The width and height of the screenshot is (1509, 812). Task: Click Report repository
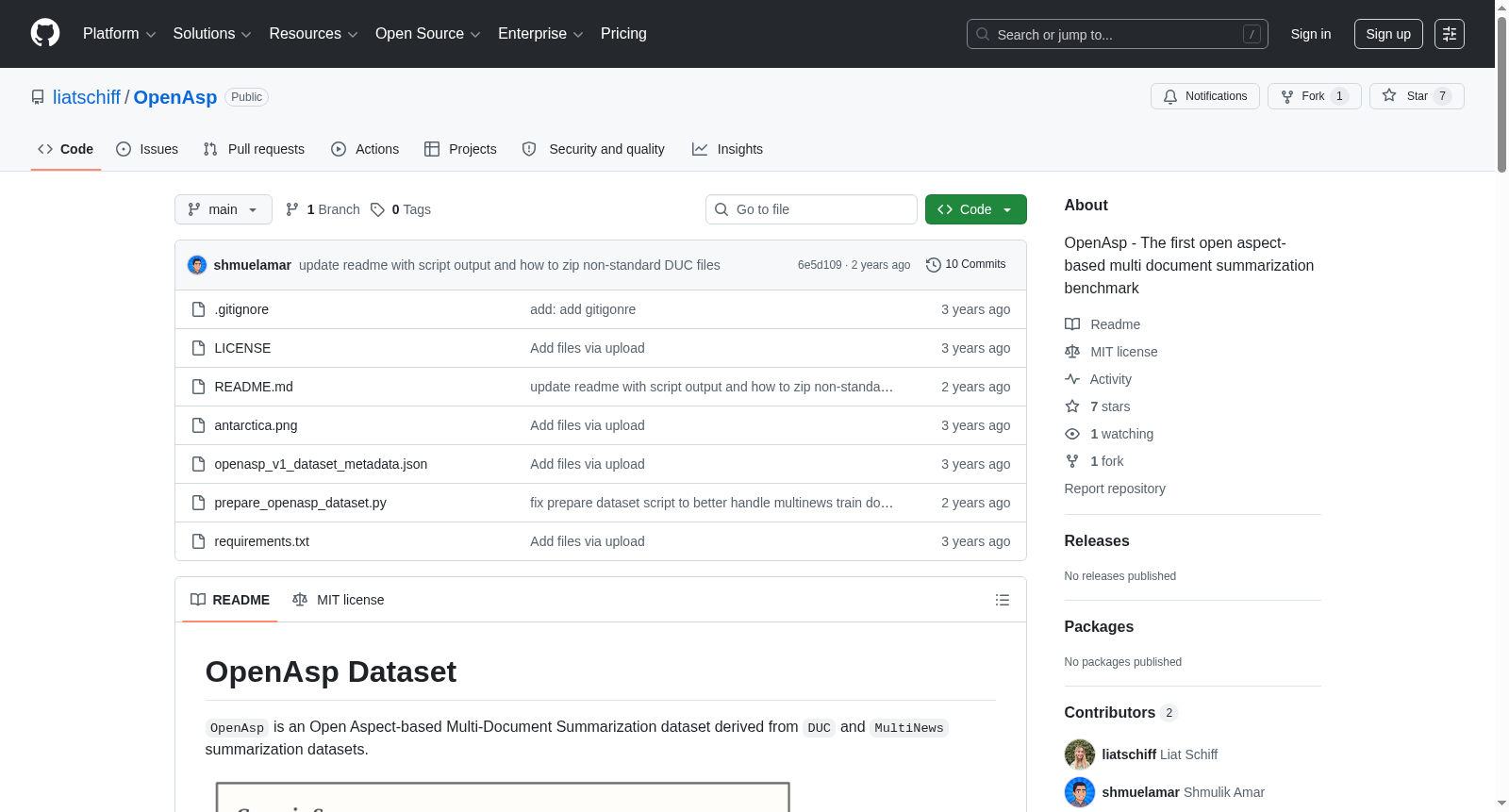coord(1115,489)
